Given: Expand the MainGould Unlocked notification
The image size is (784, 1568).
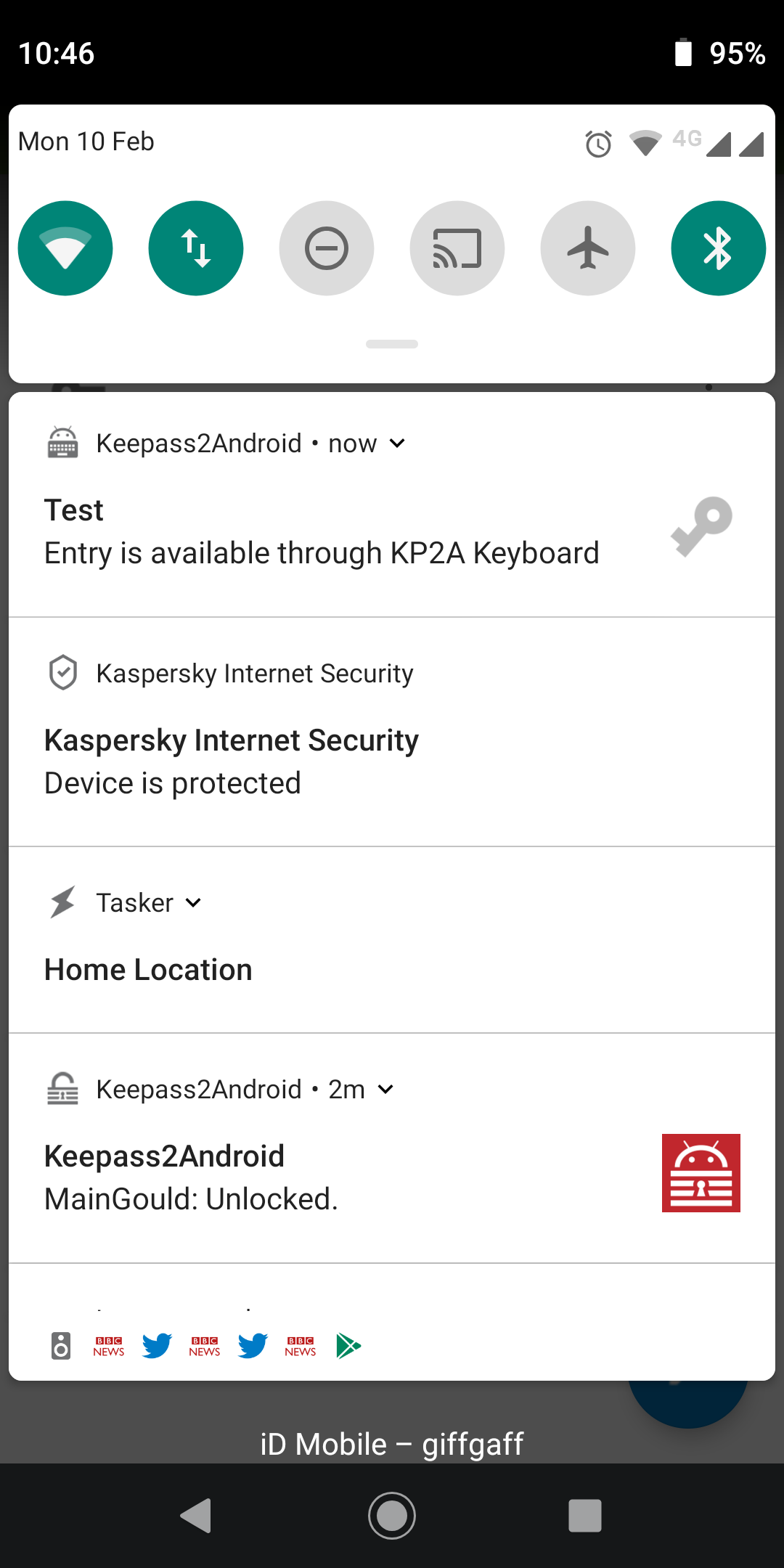Looking at the screenshot, I should pyautogui.click(x=385, y=1089).
